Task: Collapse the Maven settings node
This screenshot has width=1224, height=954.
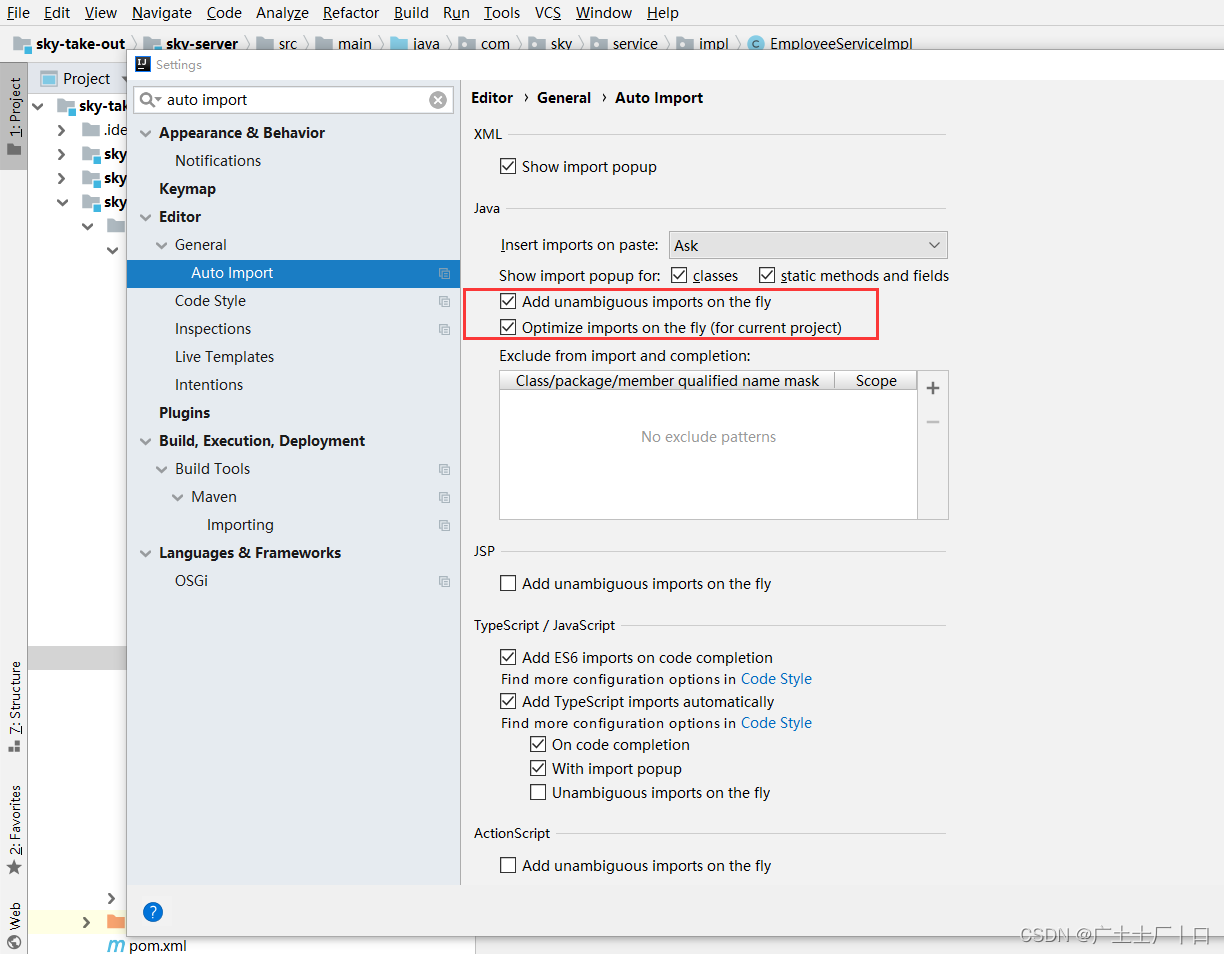Action: (178, 497)
